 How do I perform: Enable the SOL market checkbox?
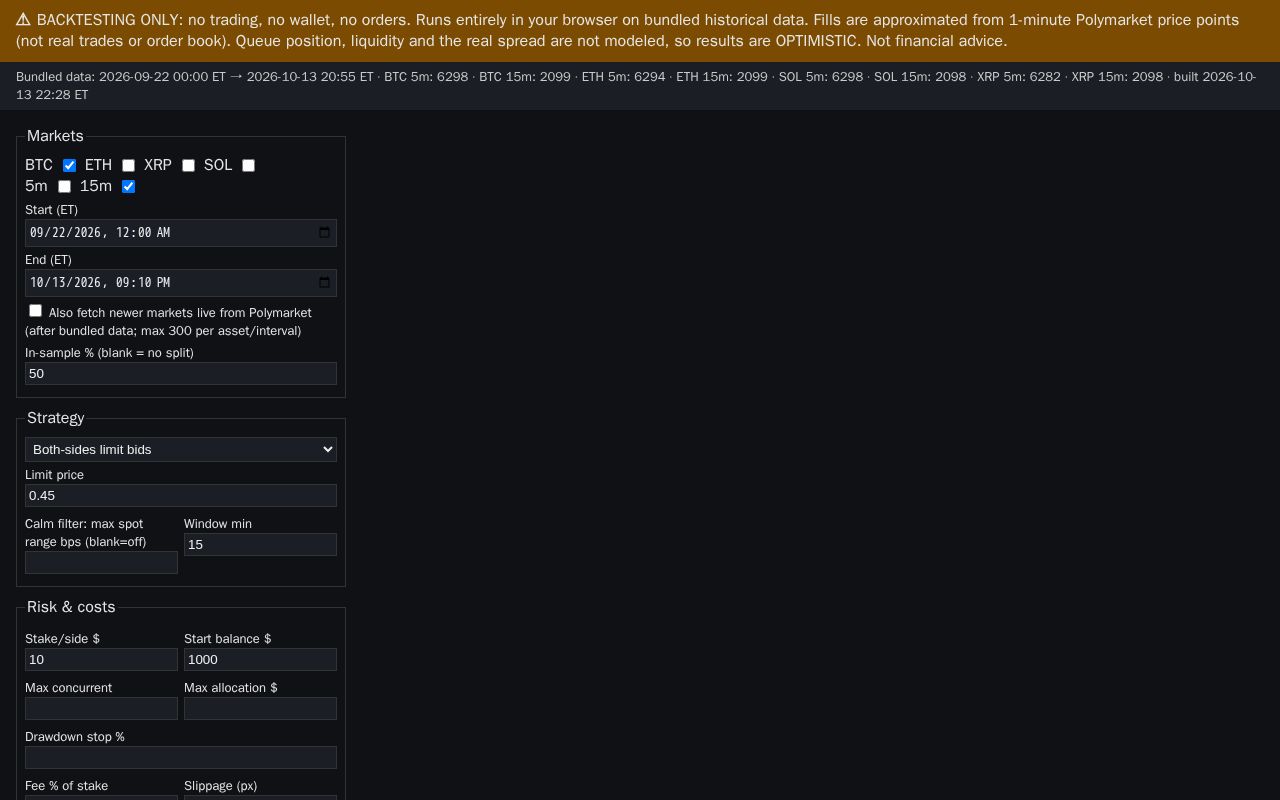(x=248, y=165)
